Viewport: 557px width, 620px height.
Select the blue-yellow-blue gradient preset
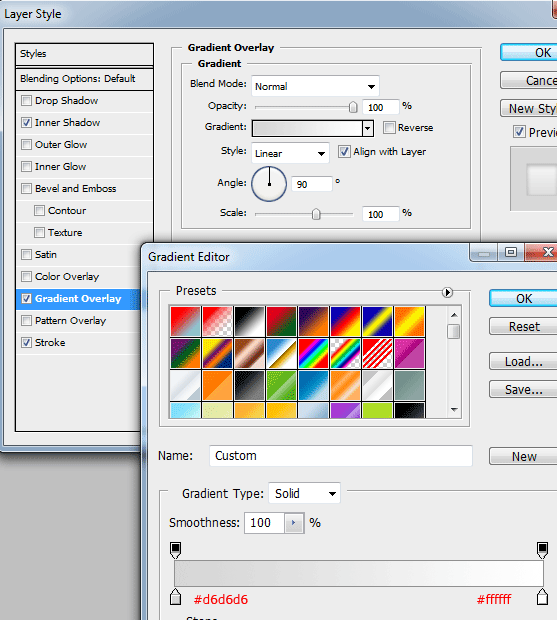click(378, 321)
